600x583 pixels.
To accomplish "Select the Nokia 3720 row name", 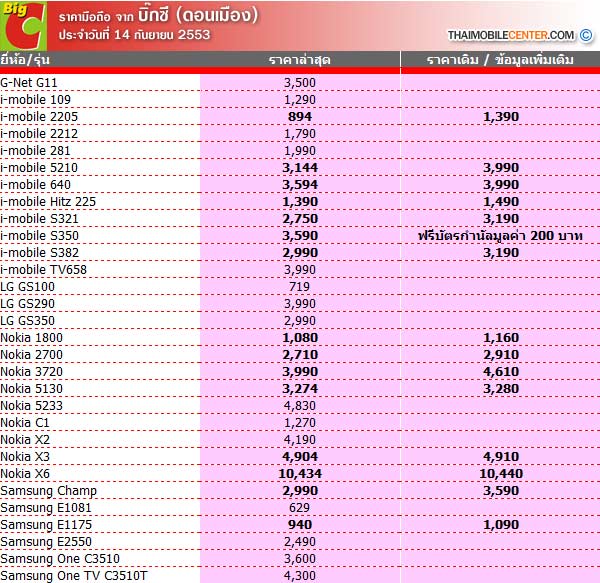I will pos(31,372).
